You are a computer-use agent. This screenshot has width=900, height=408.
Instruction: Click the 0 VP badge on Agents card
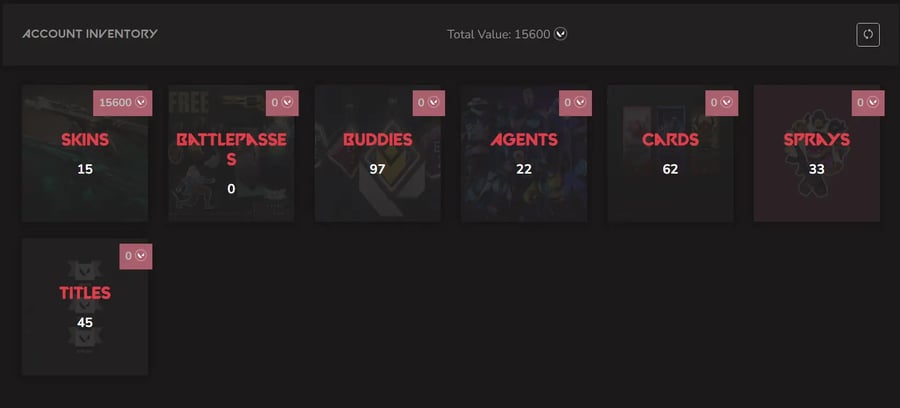(575, 103)
